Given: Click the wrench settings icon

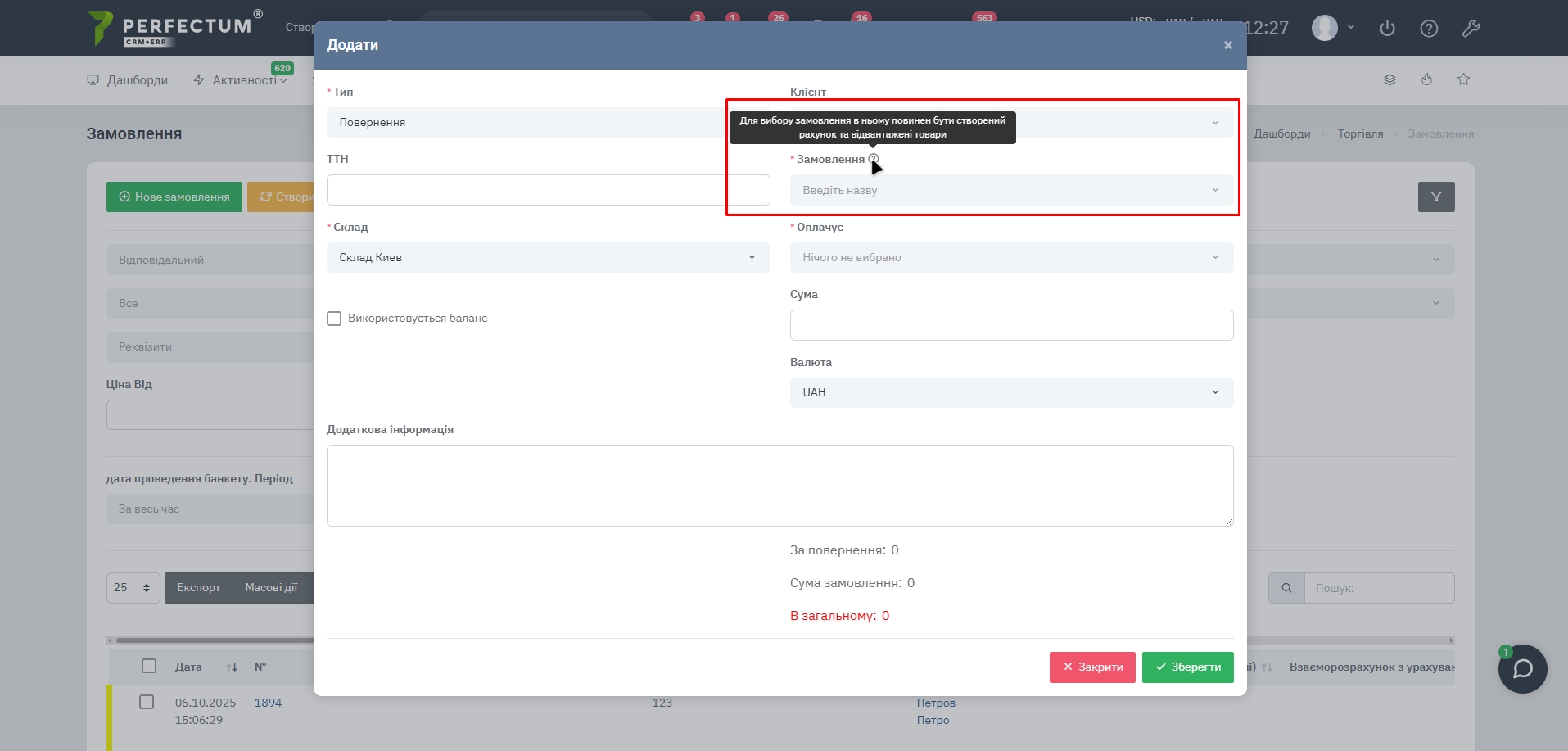Looking at the screenshot, I should point(1471,29).
